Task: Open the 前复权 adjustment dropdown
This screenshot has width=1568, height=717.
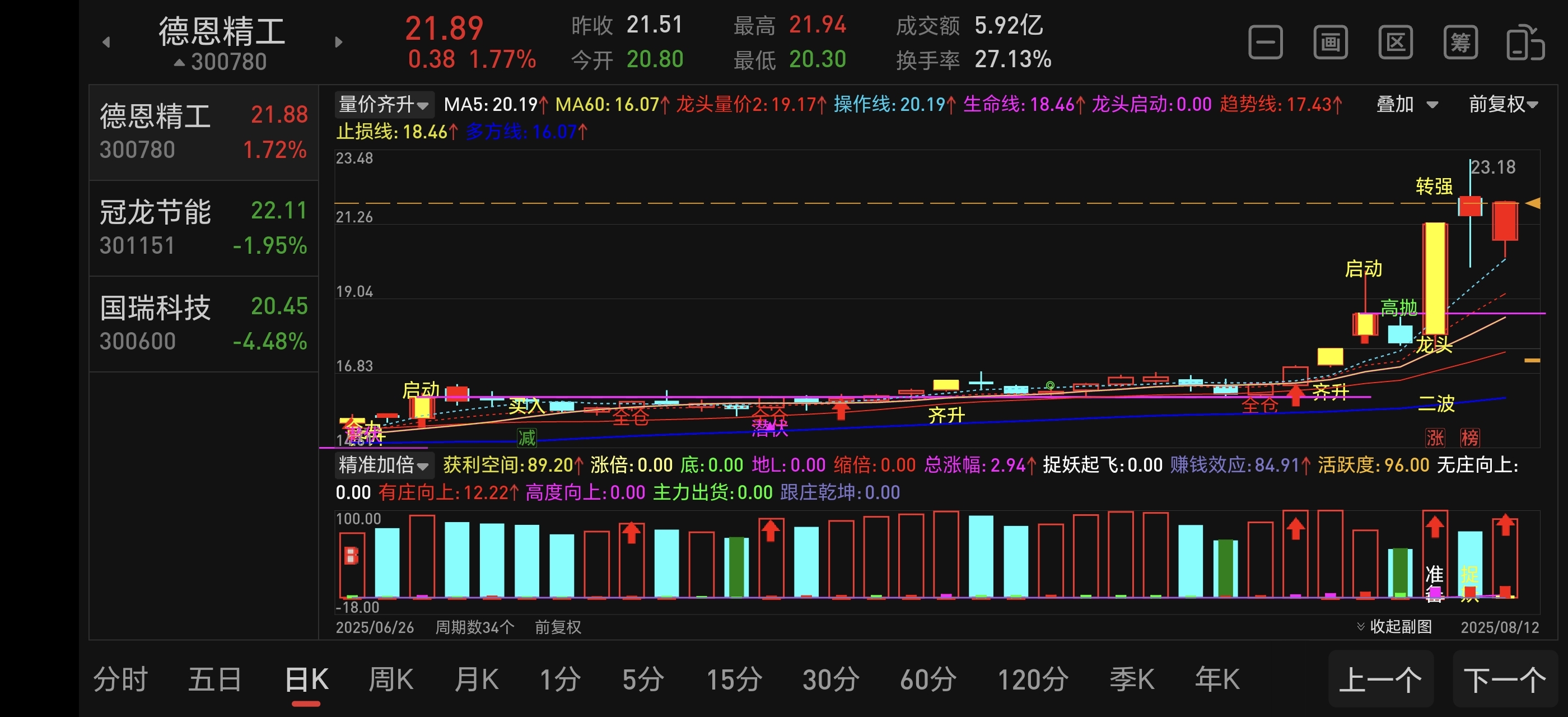Action: pyautogui.click(x=1503, y=104)
